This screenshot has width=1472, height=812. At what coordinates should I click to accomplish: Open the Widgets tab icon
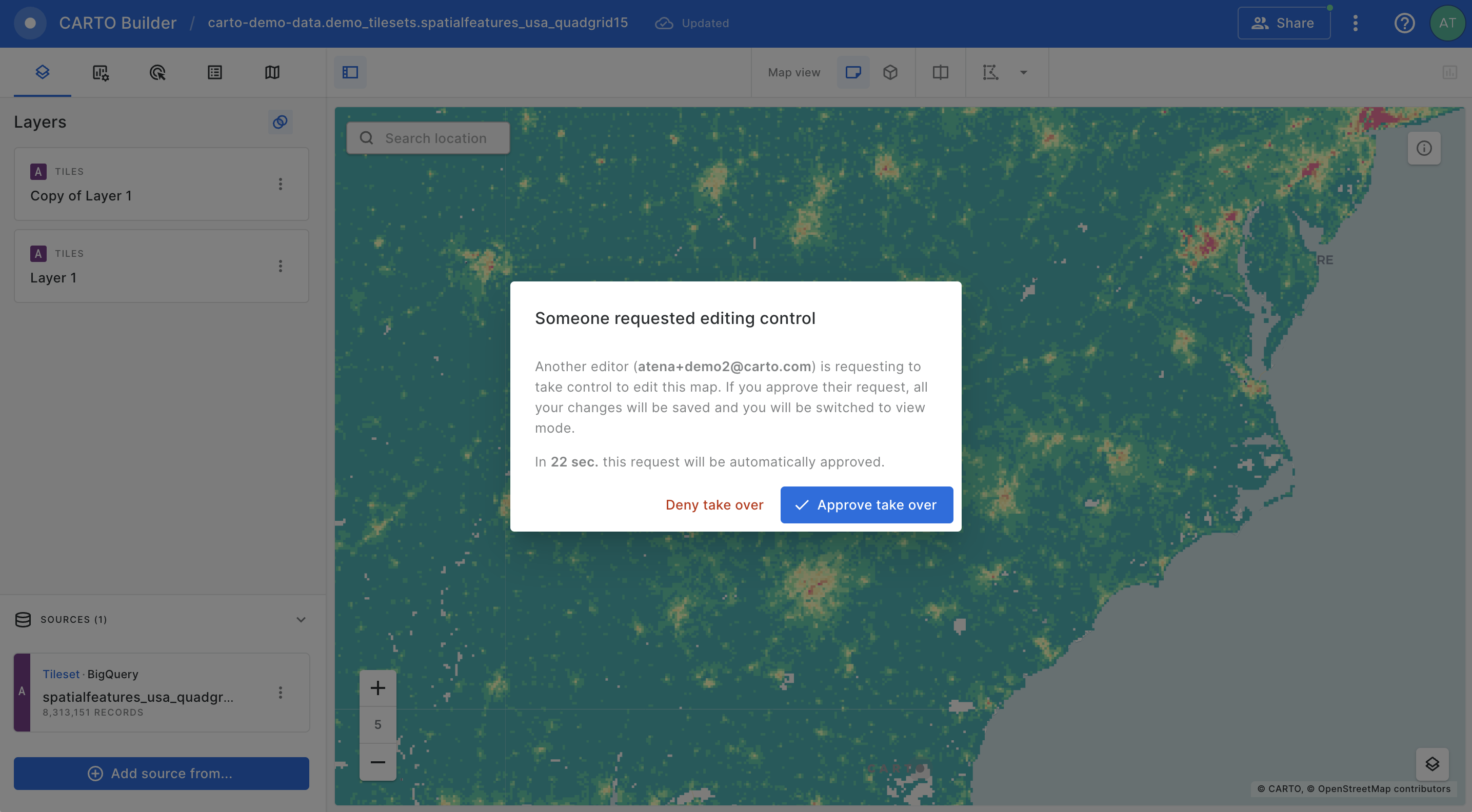coord(101,72)
